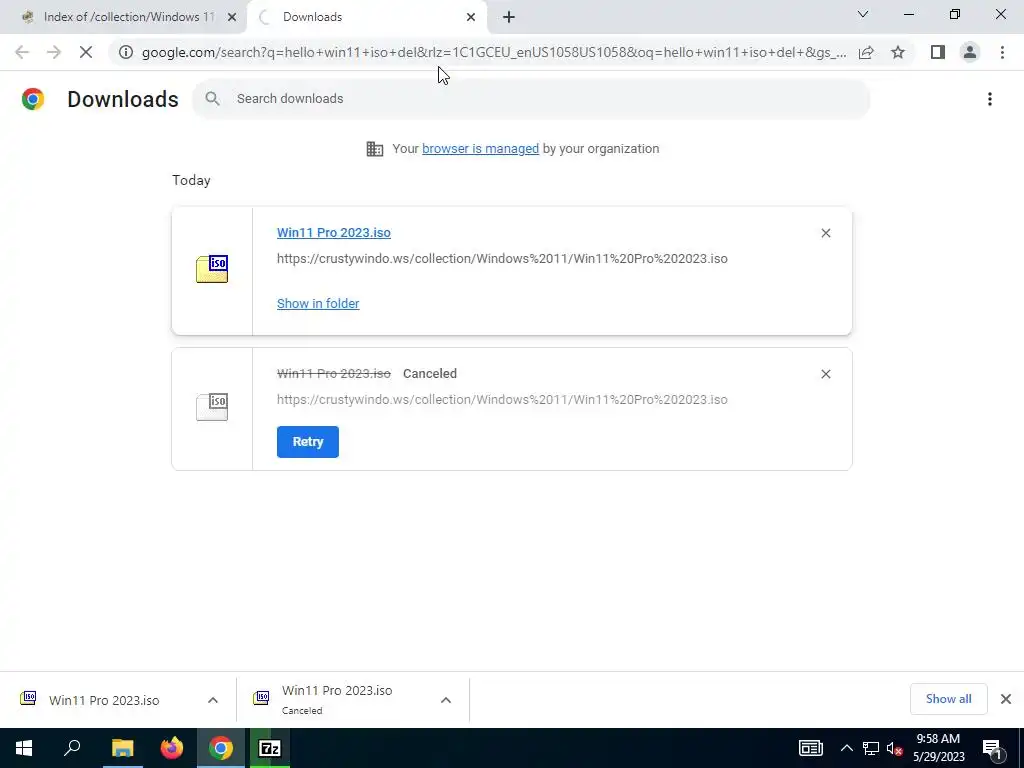Toggle the browser side panel
Screen dimensions: 1024x768
938,52
